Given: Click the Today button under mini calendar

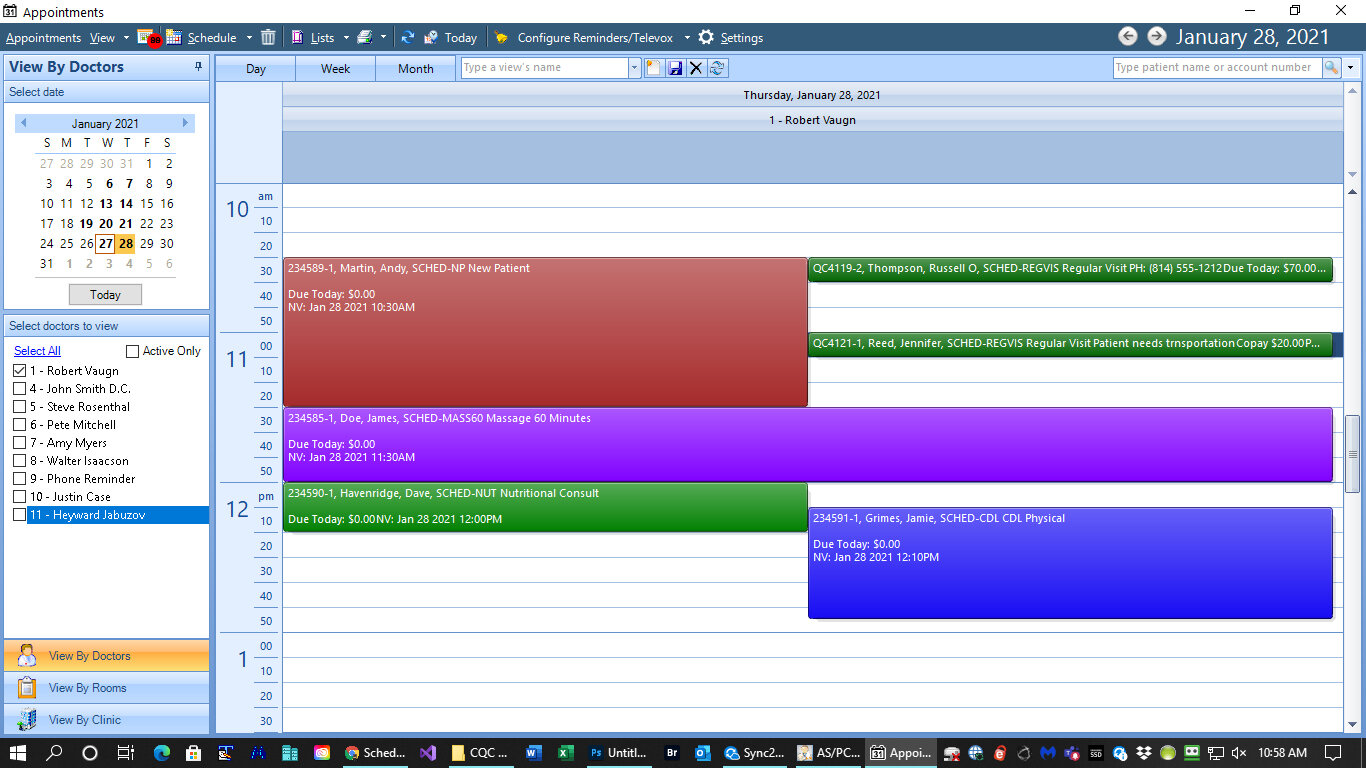Looking at the screenshot, I should (x=105, y=295).
